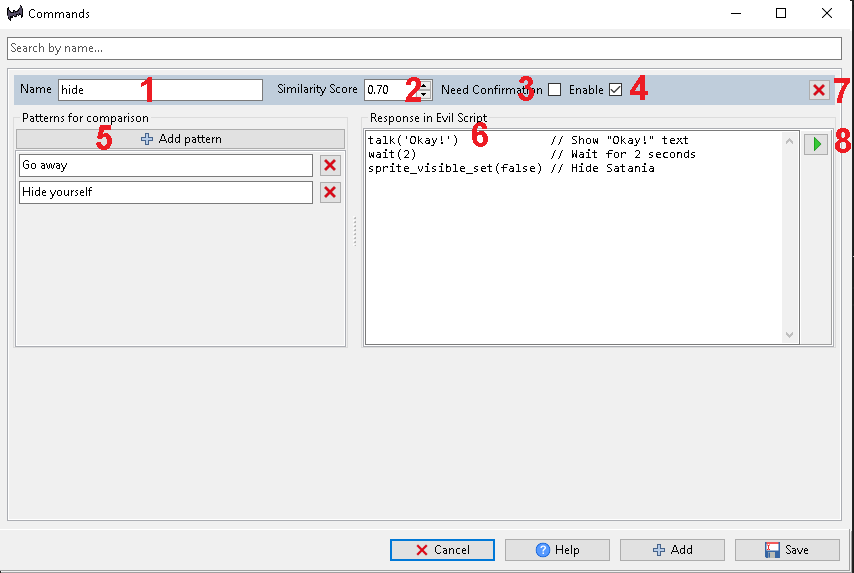Image resolution: width=854 pixels, height=573 pixels.
Task: Run the Evil Script with green play button
Action: 816,144
